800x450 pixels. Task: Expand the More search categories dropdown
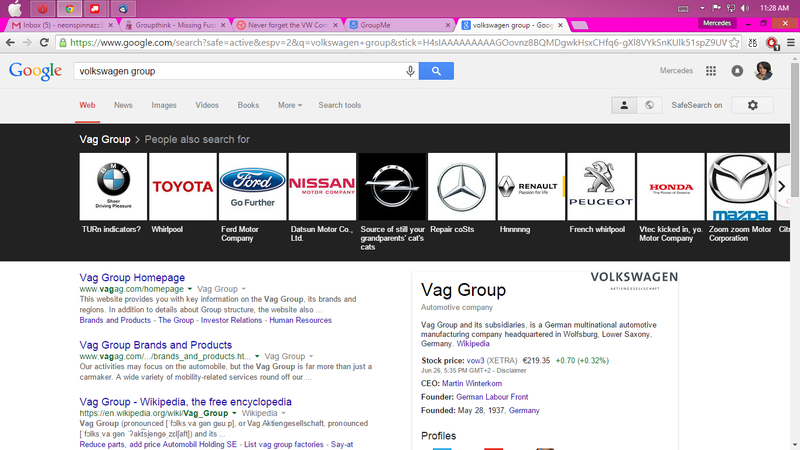coord(290,105)
